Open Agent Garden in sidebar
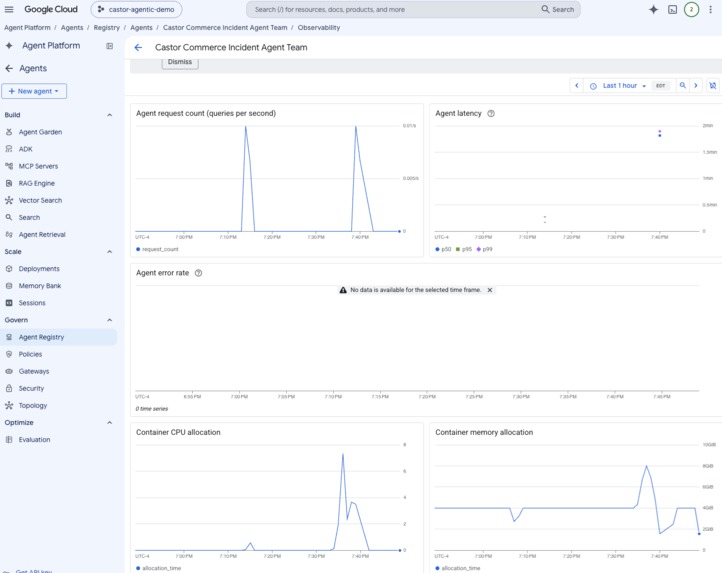Image resolution: width=722 pixels, height=573 pixels. (x=40, y=132)
